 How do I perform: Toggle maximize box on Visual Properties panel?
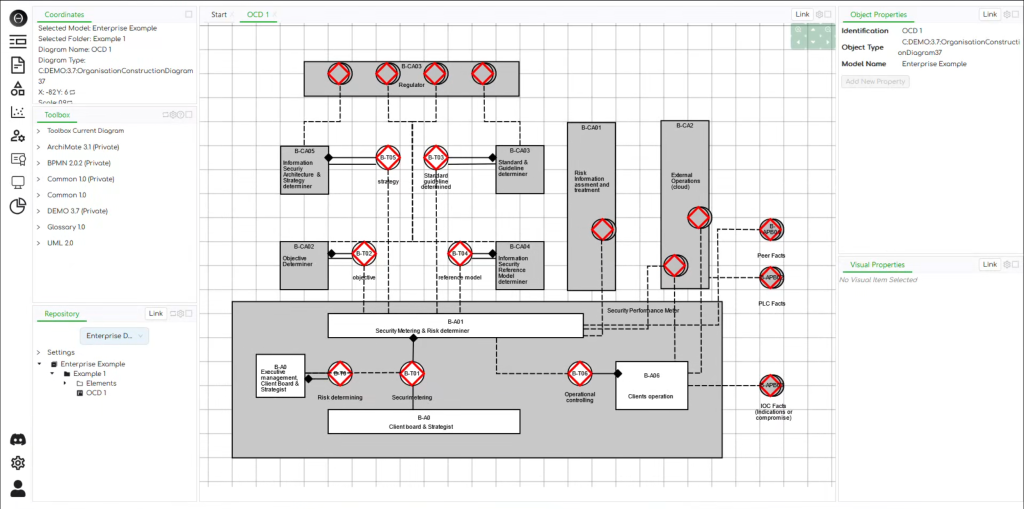[1012, 265]
